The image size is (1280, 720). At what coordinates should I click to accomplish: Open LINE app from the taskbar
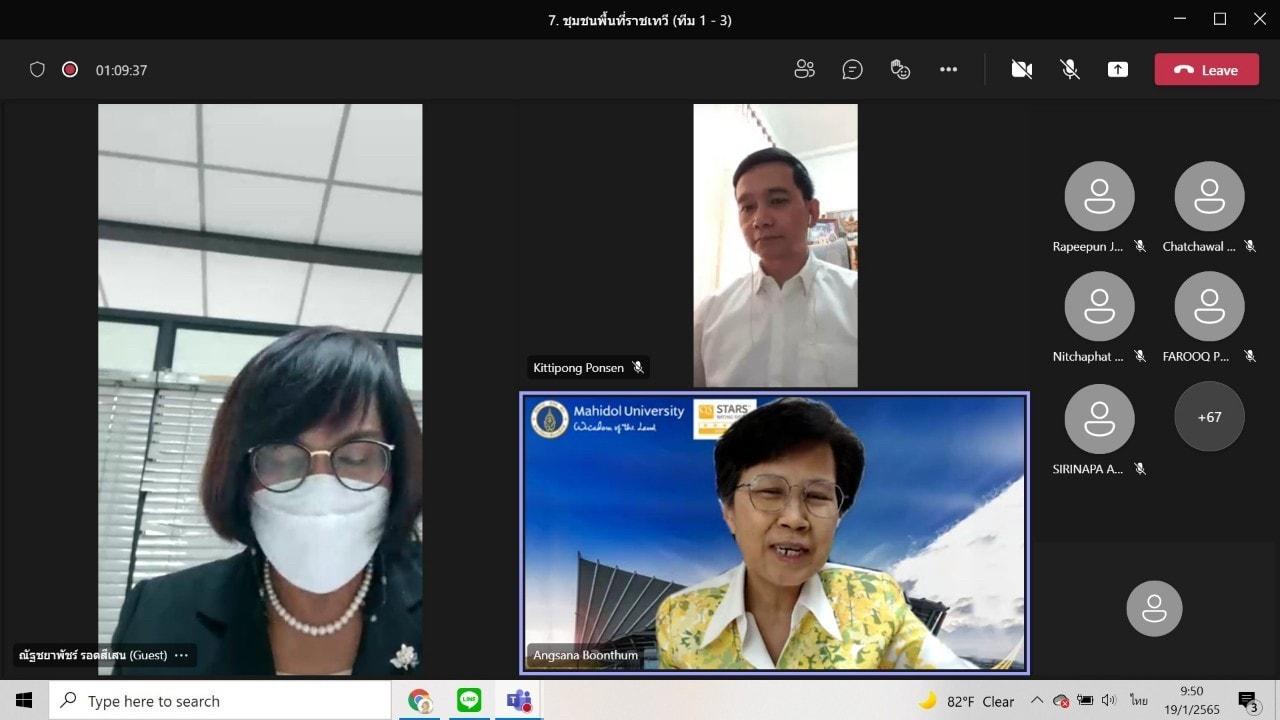(x=469, y=700)
